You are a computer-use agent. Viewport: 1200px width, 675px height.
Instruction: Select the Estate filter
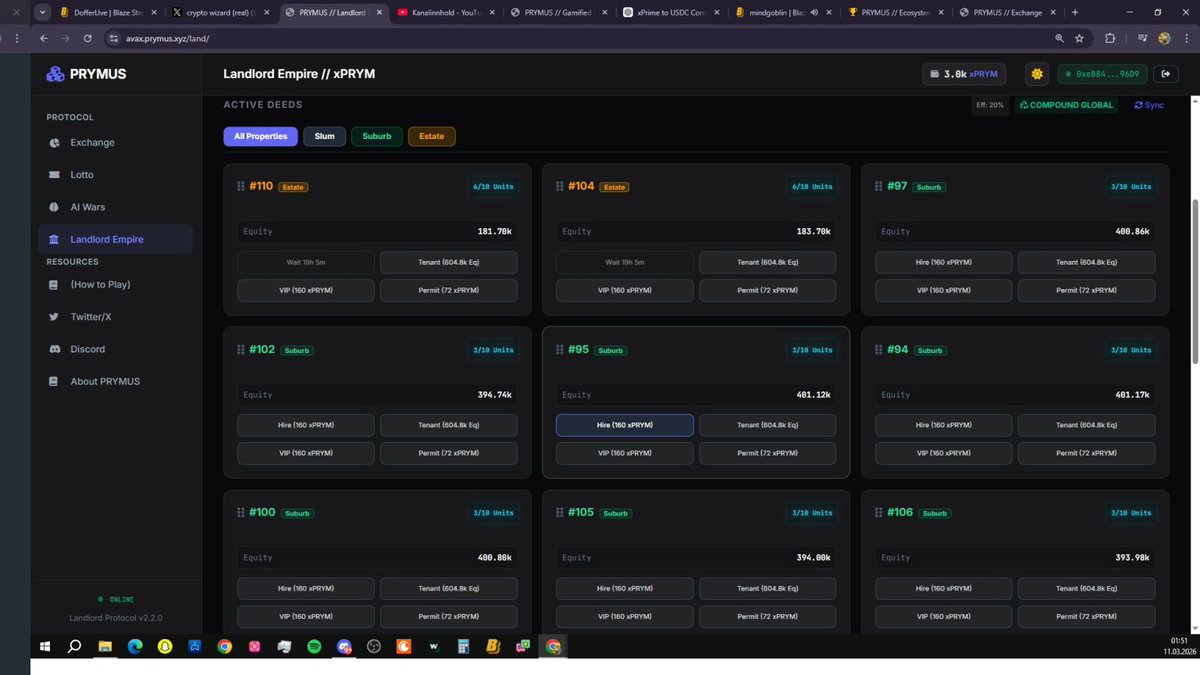432,136
